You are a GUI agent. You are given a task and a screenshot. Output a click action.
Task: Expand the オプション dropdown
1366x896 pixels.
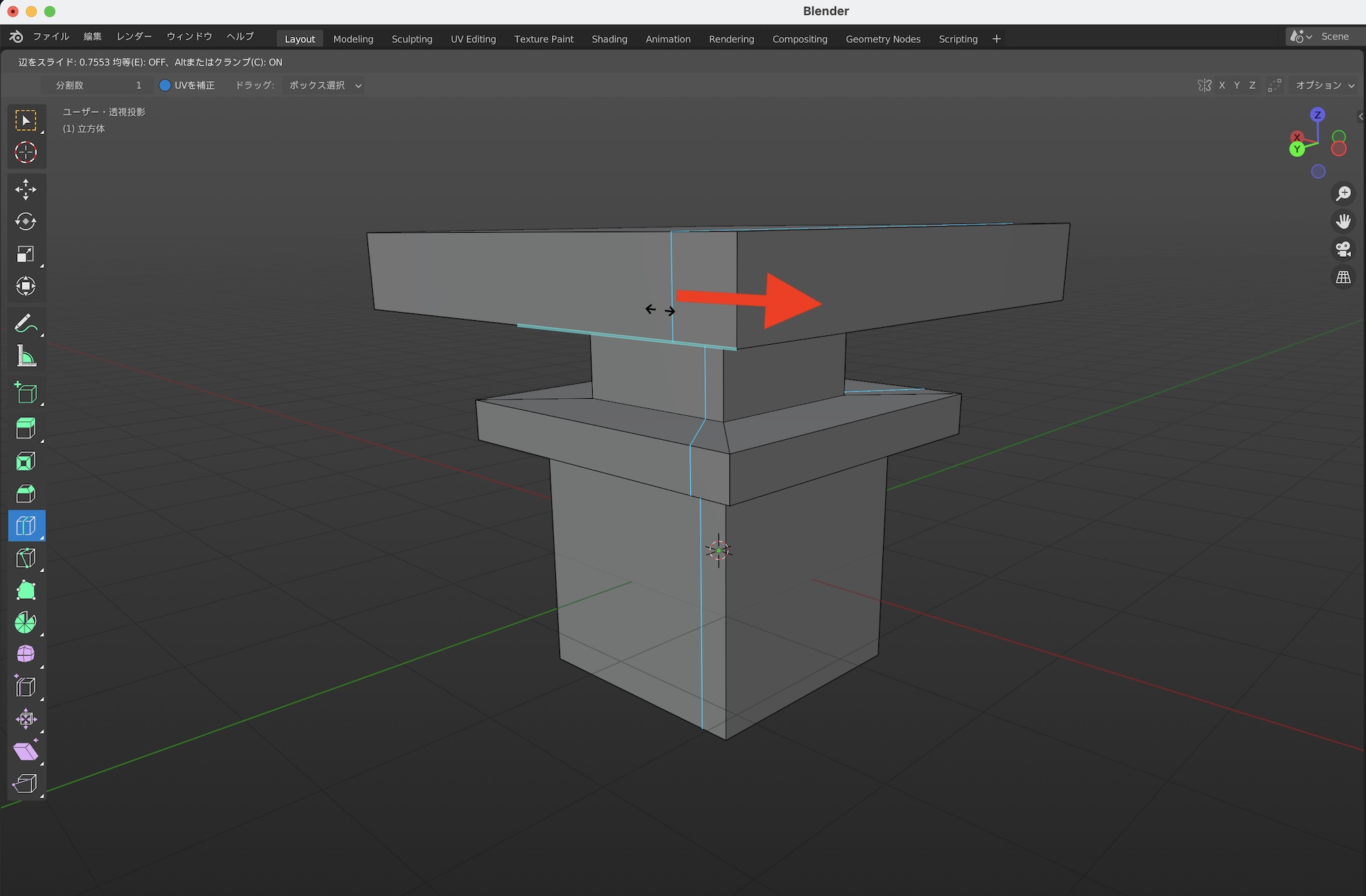click(1324, 85)
